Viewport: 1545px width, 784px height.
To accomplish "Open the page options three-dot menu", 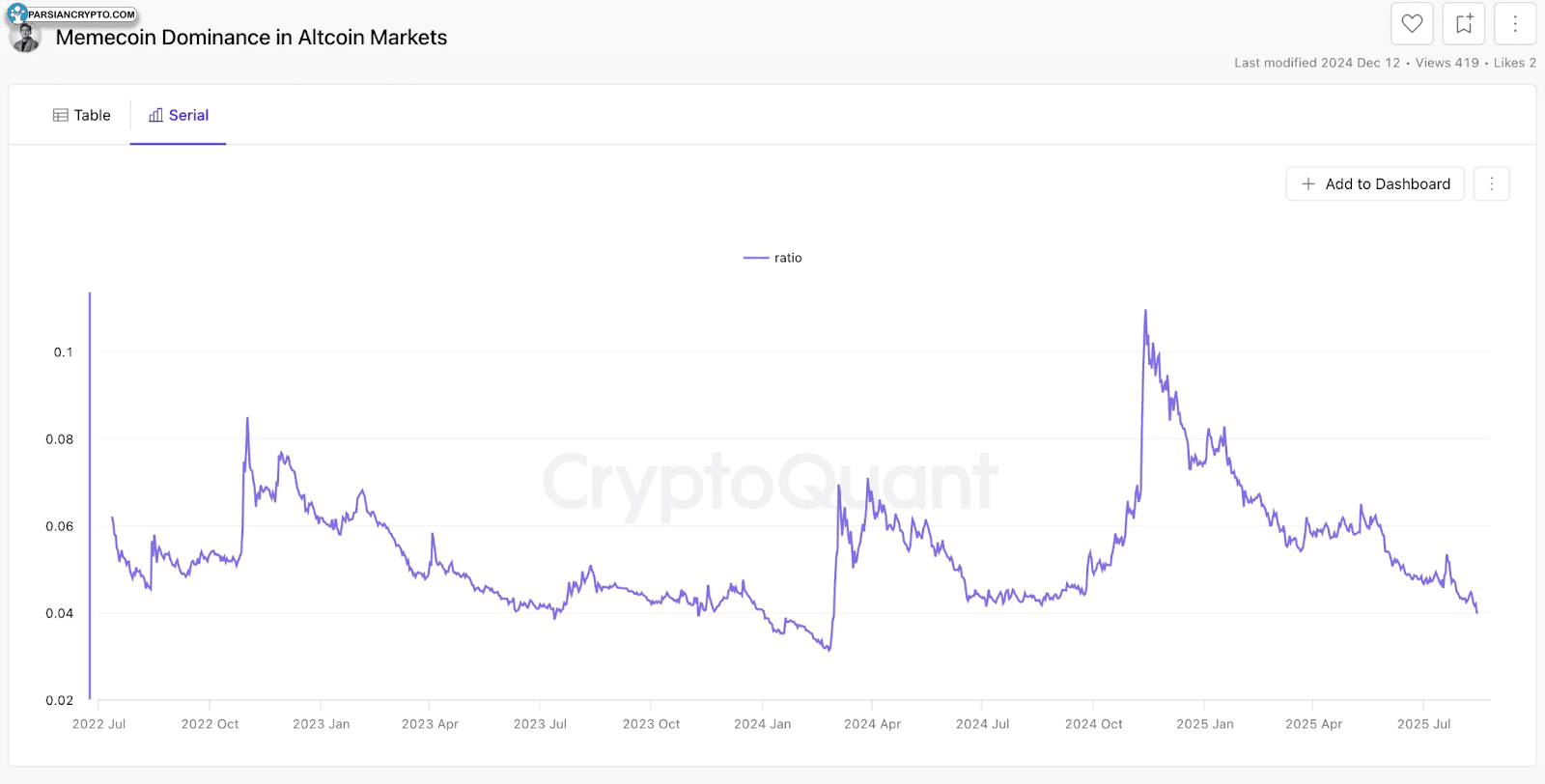I will tap(1515, 24).
